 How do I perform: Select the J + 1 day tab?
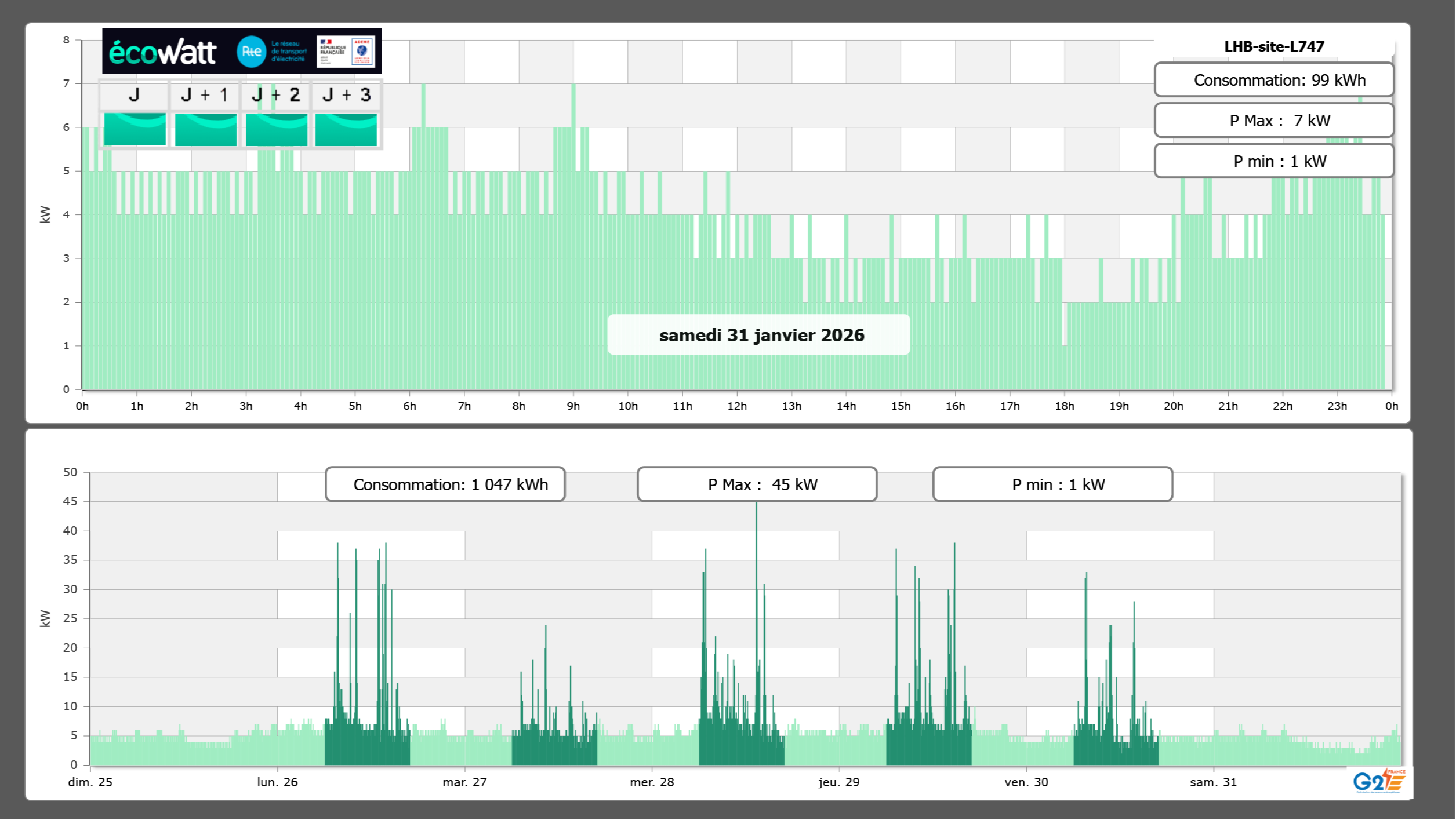pos(205,95)
